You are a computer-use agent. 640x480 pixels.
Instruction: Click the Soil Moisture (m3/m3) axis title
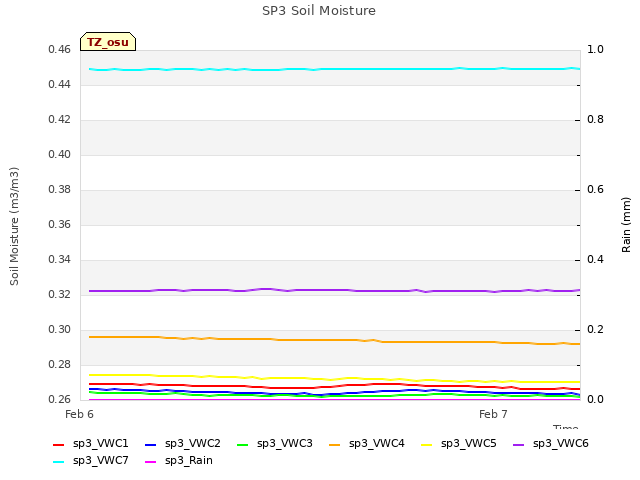pyautogui.click(x=14, y=226)
